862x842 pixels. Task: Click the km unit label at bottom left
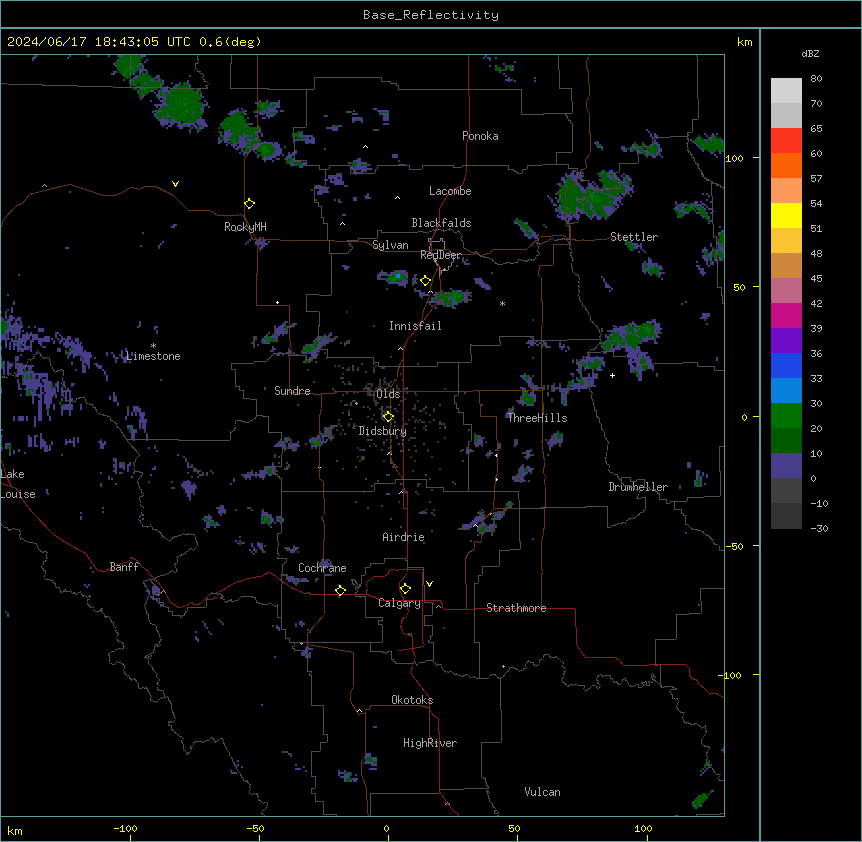[x=15, y=830]
